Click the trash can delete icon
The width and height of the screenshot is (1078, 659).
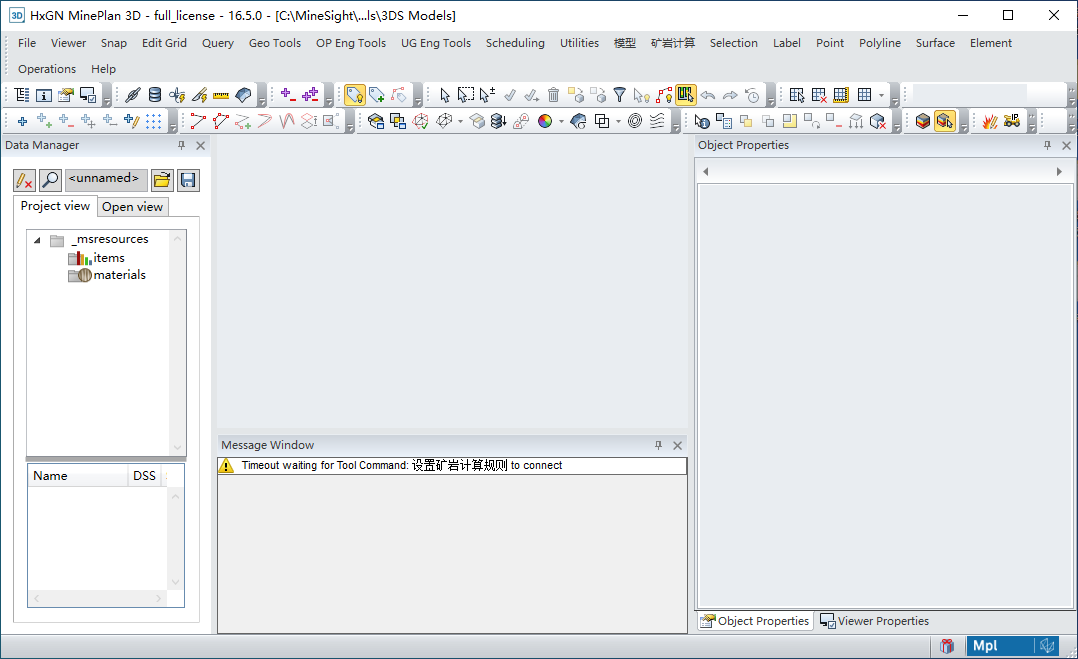553,95
